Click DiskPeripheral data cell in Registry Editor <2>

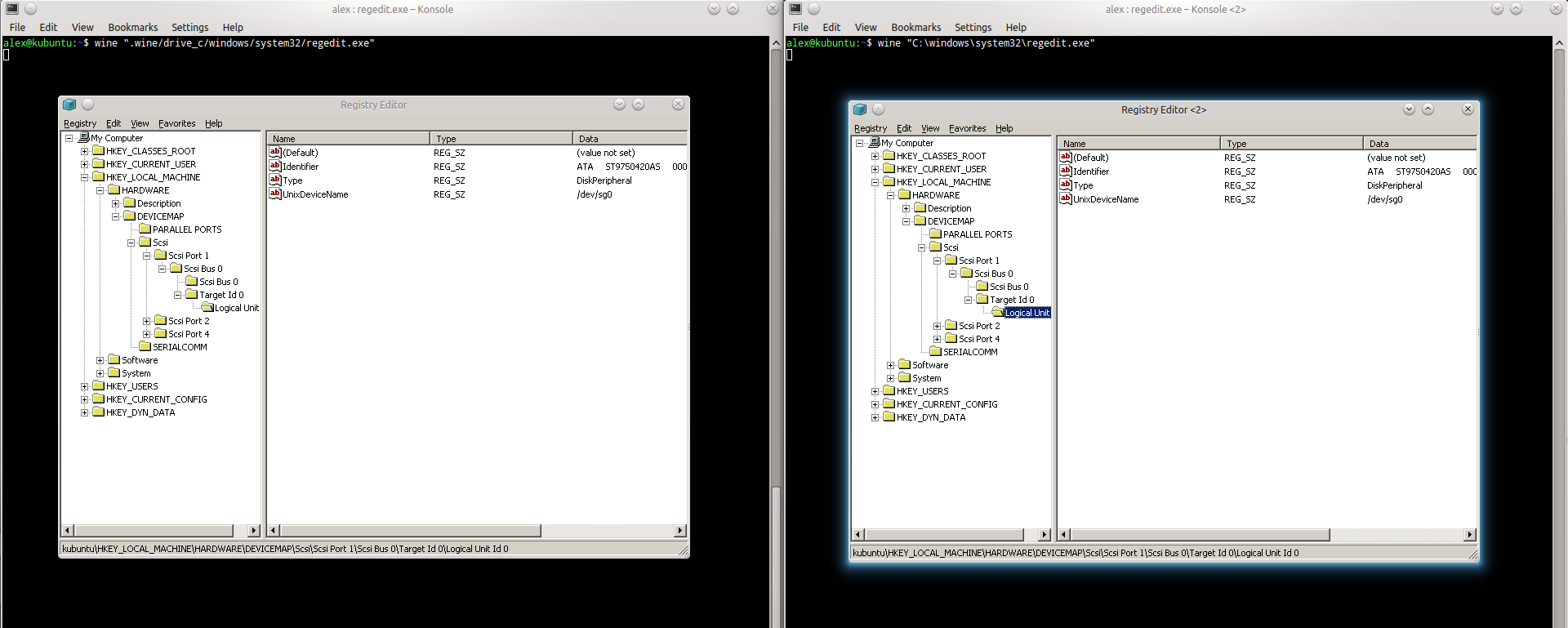point(1395,185)
